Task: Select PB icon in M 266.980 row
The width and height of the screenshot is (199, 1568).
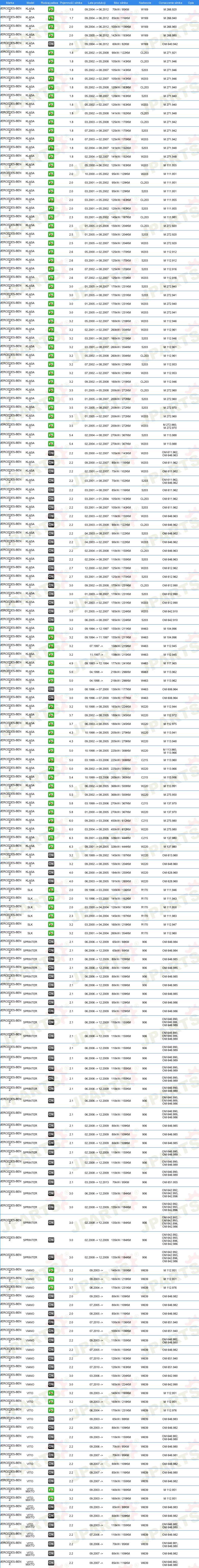Action: pos(51,35)
